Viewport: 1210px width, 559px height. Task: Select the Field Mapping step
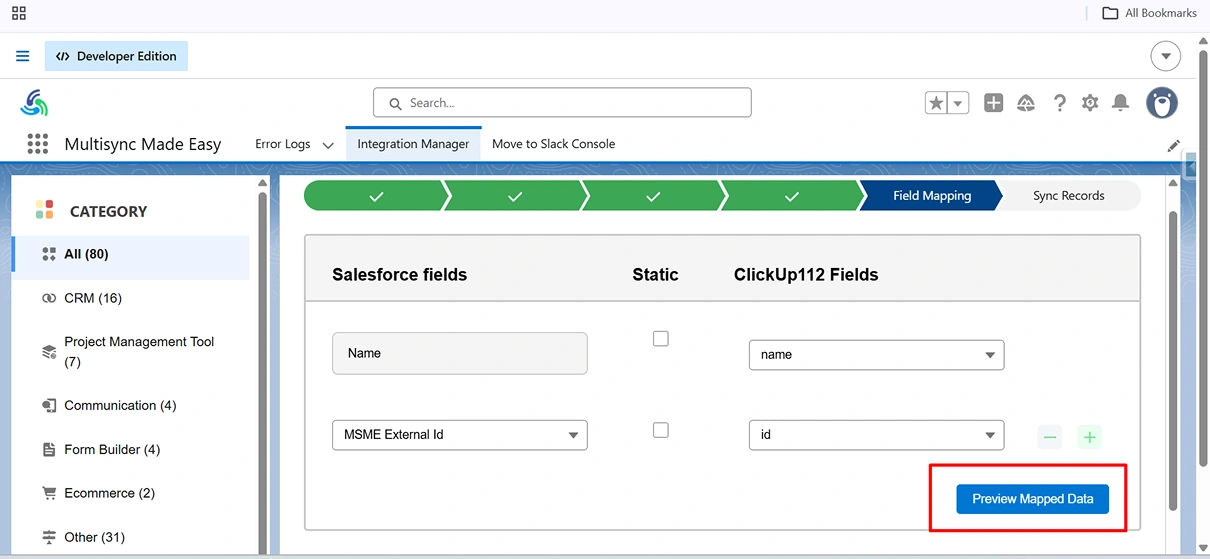click(x=931, y=196)
